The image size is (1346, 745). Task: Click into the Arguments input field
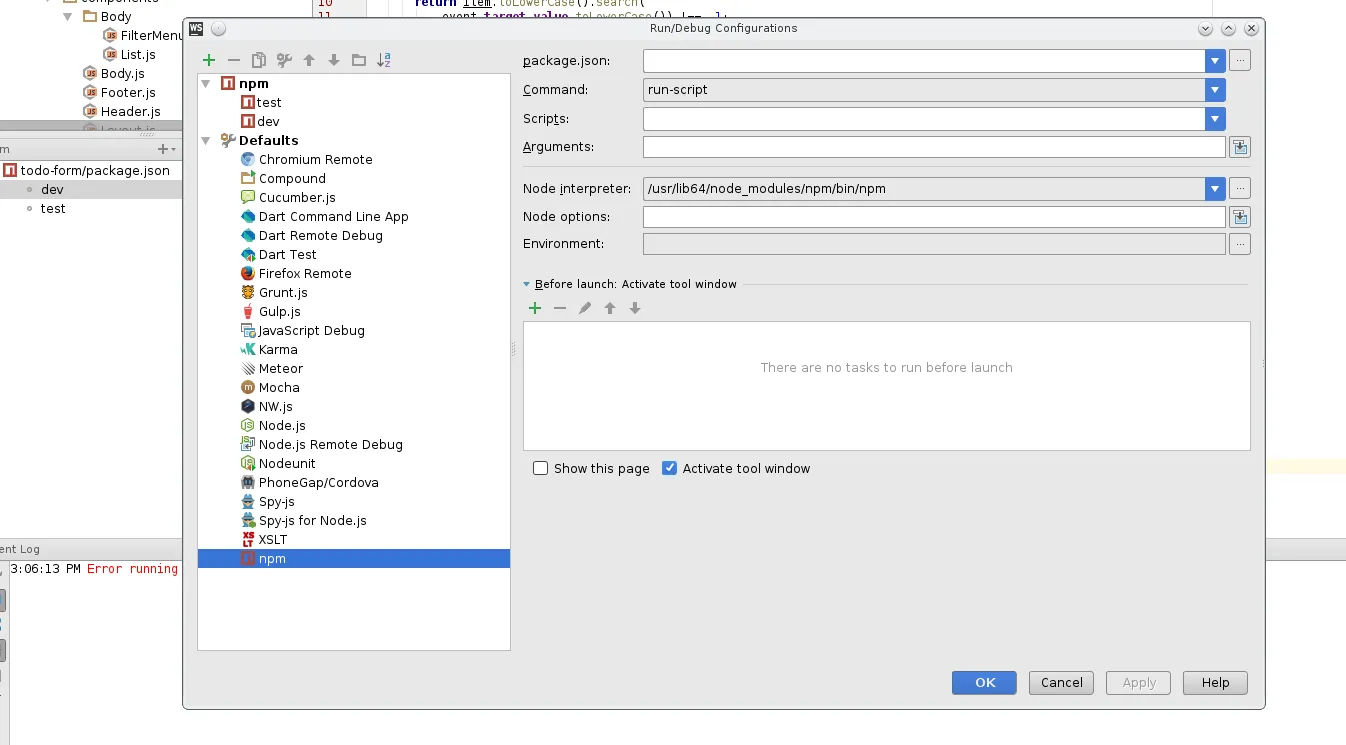(x=934, y=148)
